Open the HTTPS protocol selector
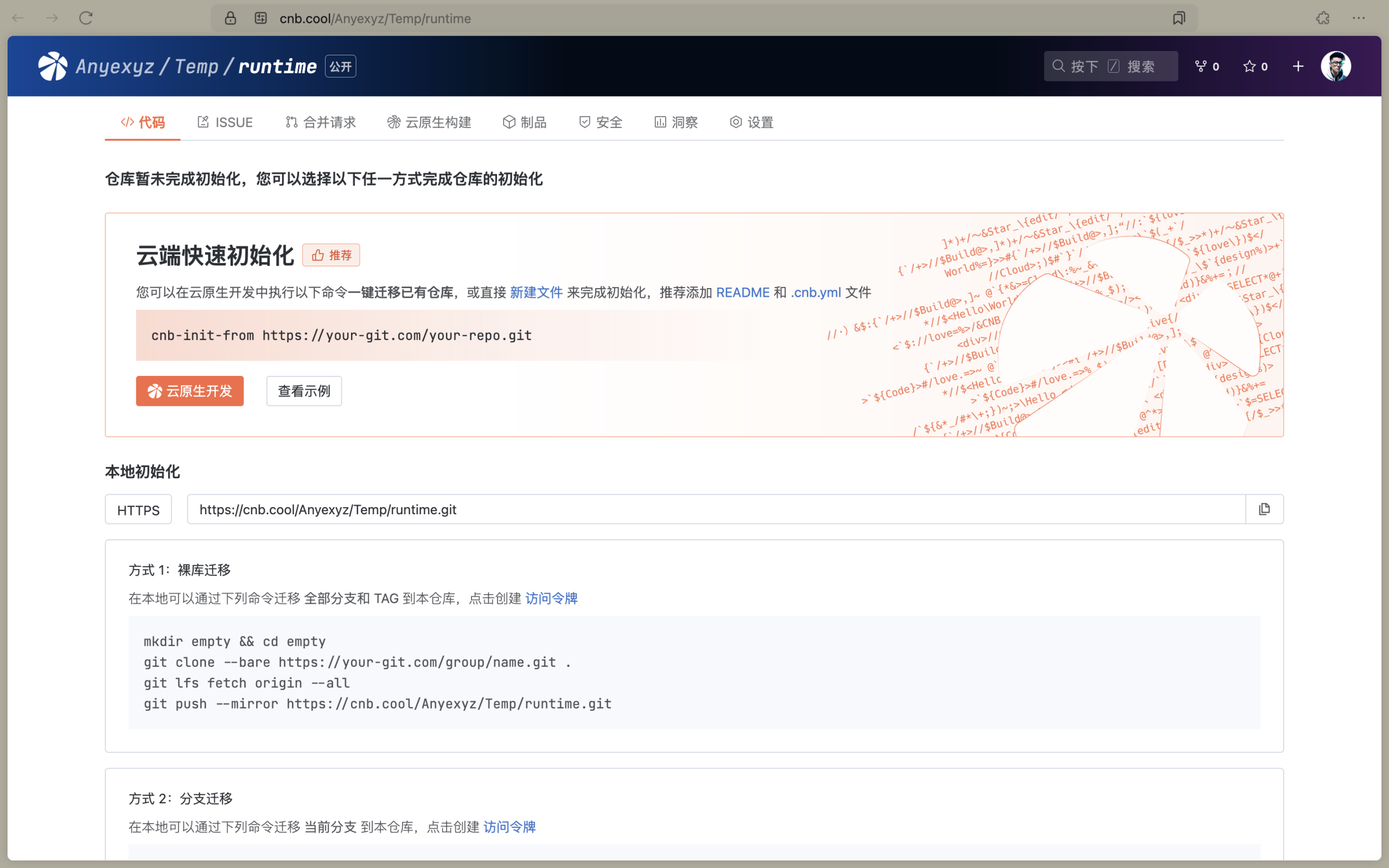This screenshot has width=1389, height=868. coord(138,509)
